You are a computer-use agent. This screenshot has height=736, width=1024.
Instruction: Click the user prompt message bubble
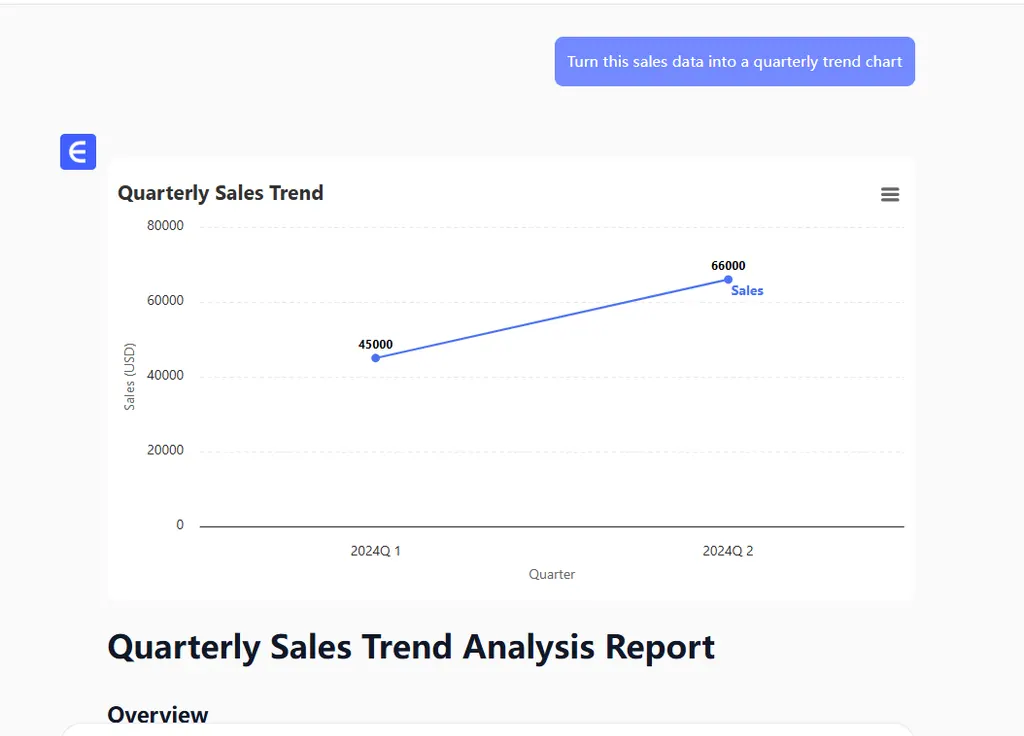[734, 62]
